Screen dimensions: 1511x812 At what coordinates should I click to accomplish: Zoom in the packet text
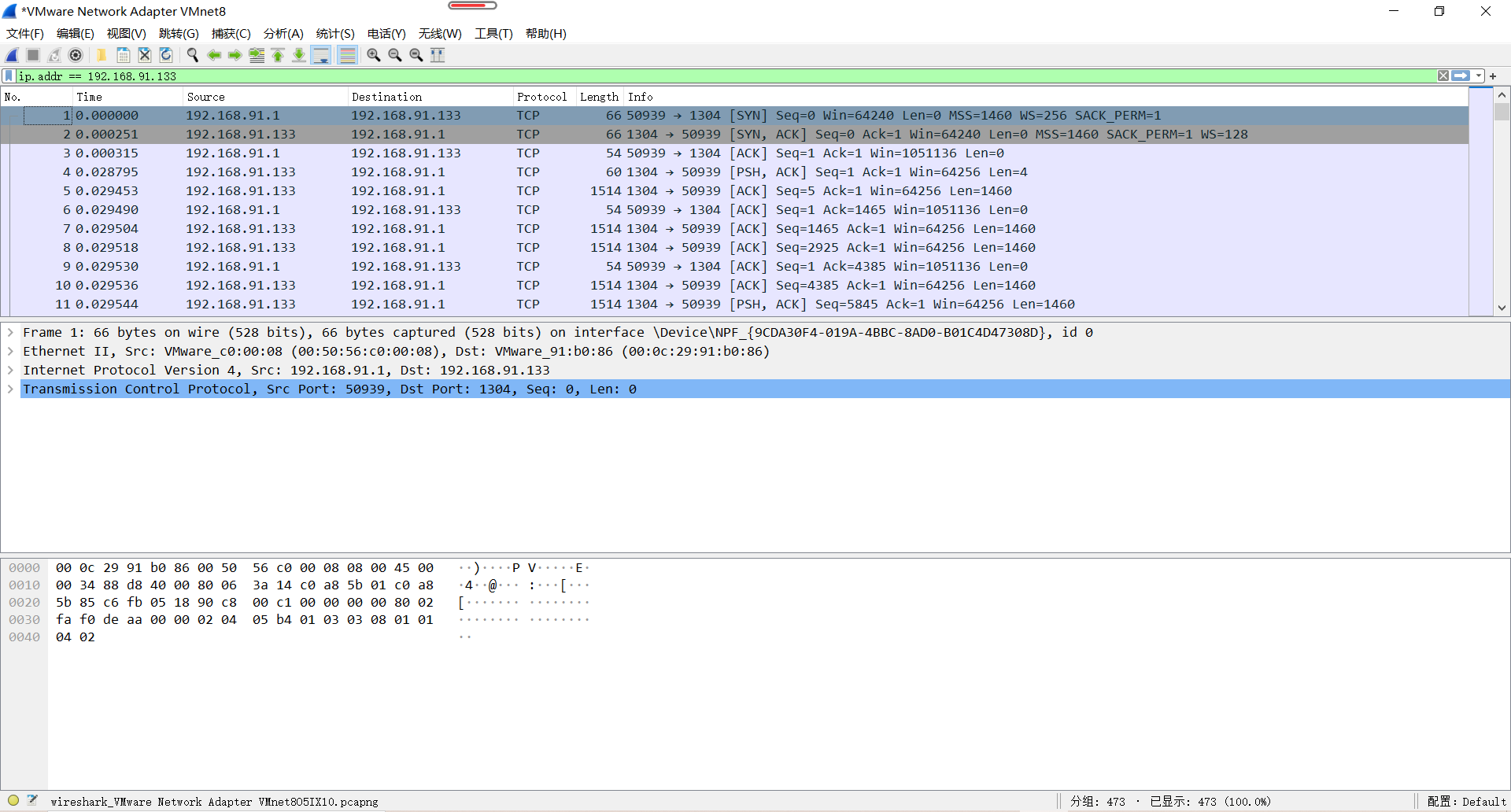click(x=374, y=55)
